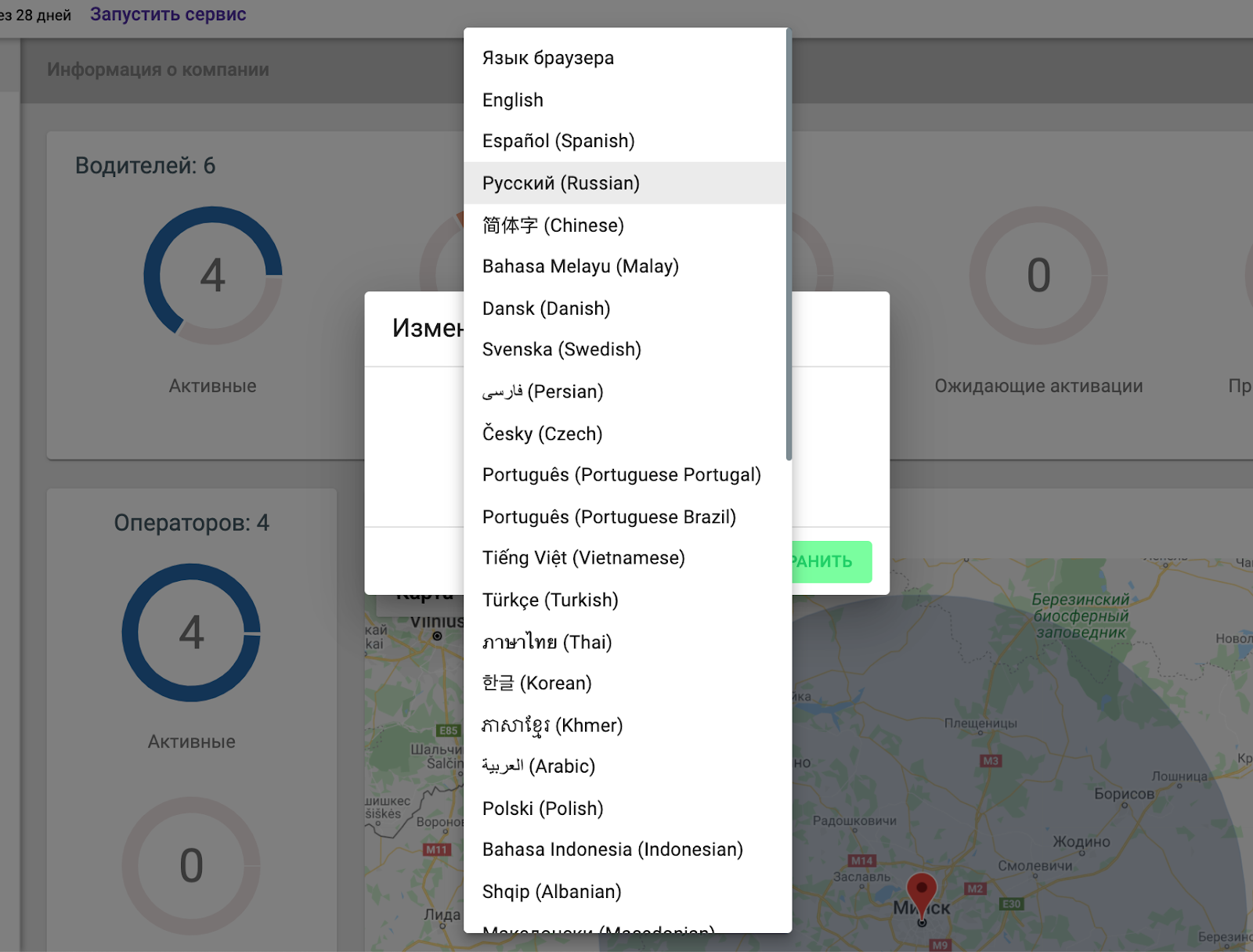Choose Bahasa Melayu (Malay) language
This screenshot has width=1253, height=952.
tap(625, 266)
